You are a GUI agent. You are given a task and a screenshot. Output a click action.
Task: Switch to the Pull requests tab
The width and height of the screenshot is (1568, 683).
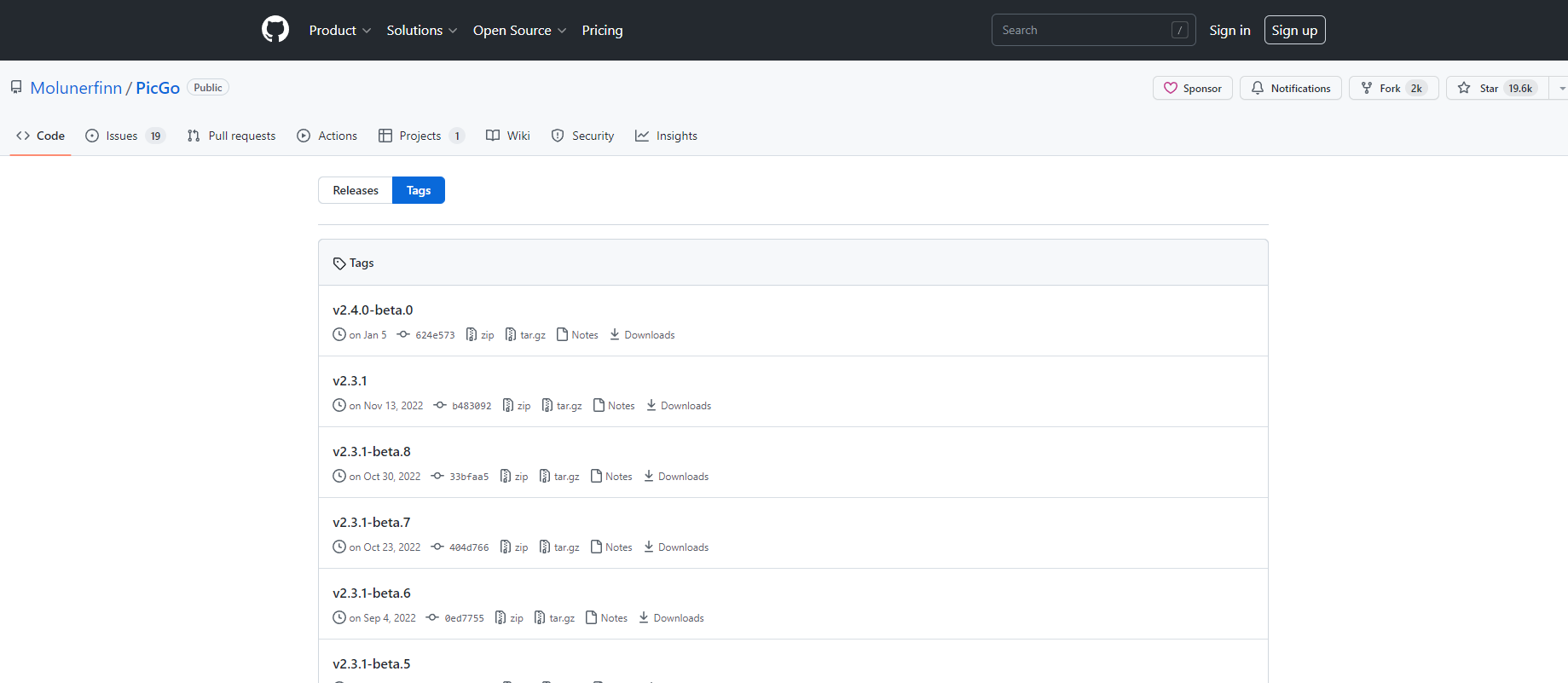point(231,136)
